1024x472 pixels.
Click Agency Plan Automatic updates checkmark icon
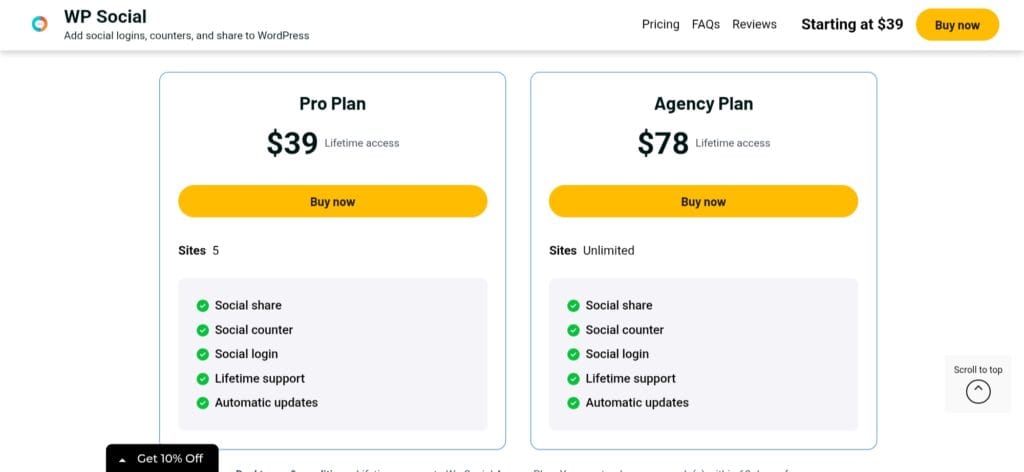point(574,403)
